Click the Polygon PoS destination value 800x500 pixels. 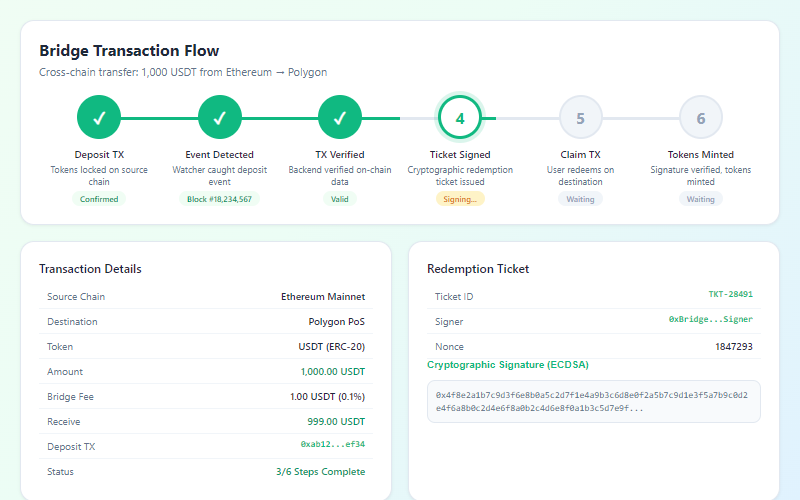337,321
